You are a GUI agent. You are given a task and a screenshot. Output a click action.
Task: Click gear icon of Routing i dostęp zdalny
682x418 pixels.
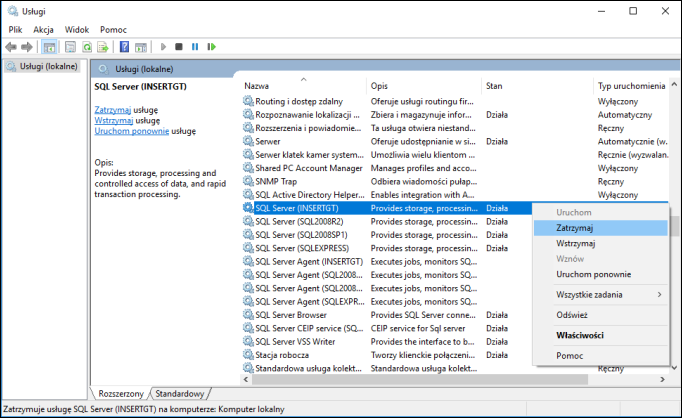(248, 101)
